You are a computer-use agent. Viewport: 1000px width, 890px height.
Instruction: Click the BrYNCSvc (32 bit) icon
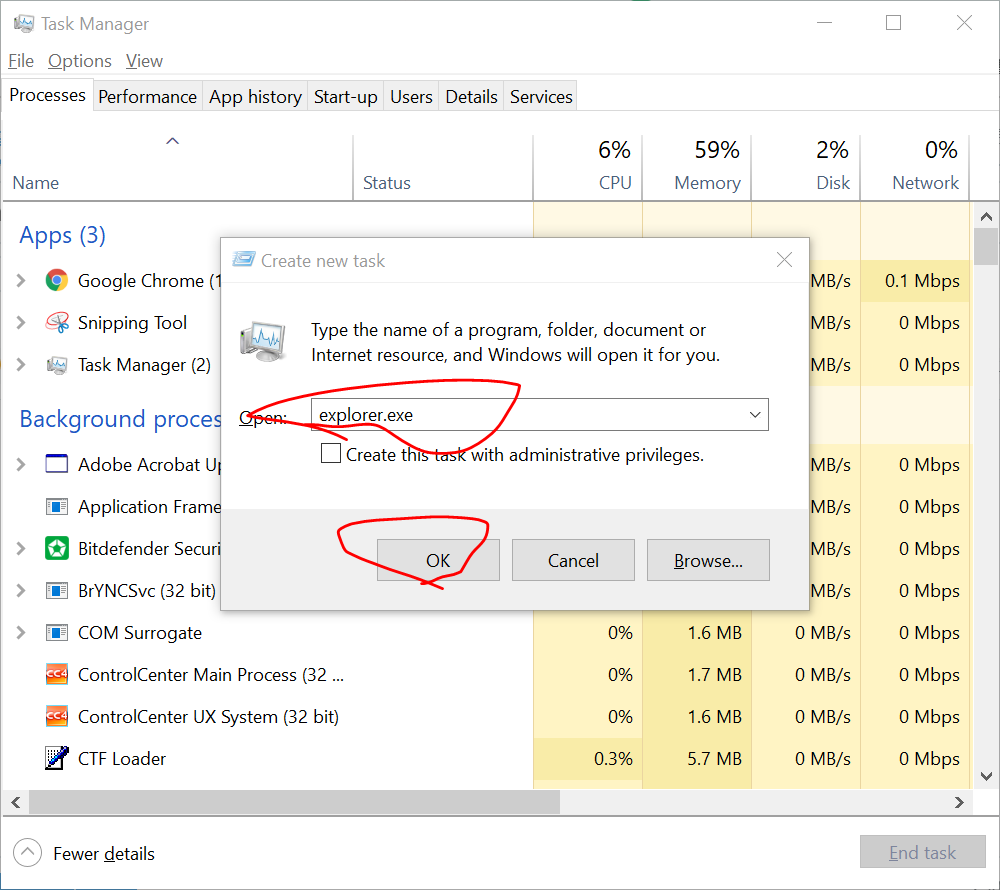tap(57, 590)
